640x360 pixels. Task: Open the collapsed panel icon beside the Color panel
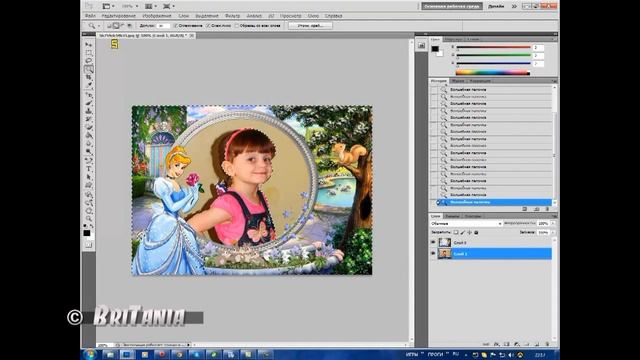[x=421, y=46]
